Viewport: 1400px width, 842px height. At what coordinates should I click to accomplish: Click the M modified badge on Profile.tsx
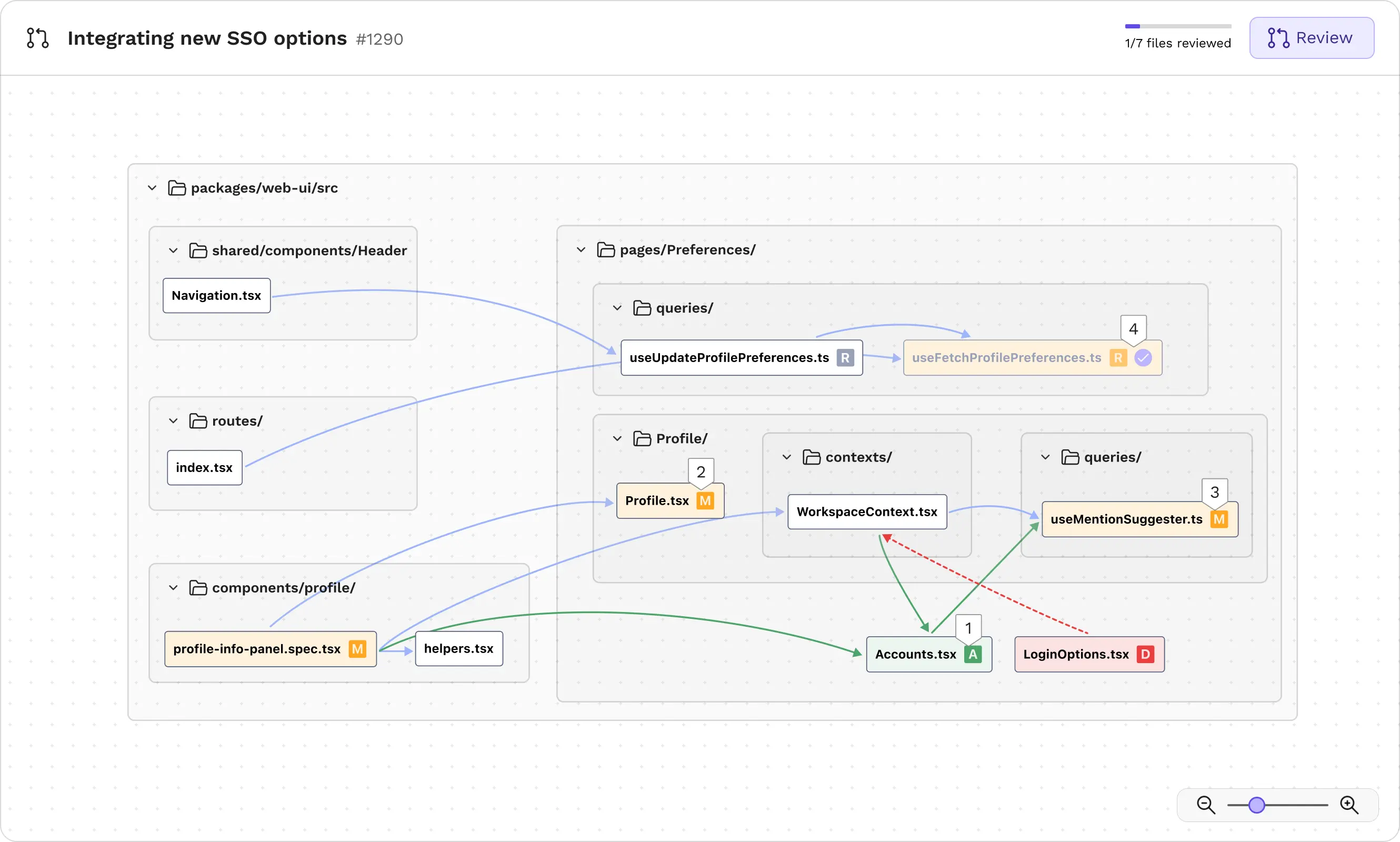point(705,500)
